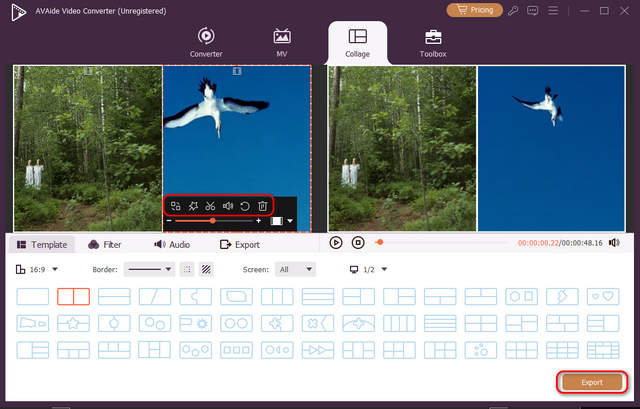Click the orange Export button
This screenshot has width=640, height=409.
pyautogui.click(x=591, y=382)
